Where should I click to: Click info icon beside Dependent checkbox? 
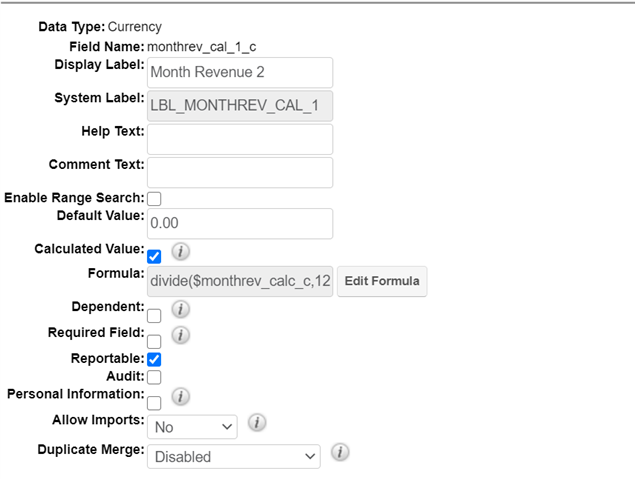(181, 309)
